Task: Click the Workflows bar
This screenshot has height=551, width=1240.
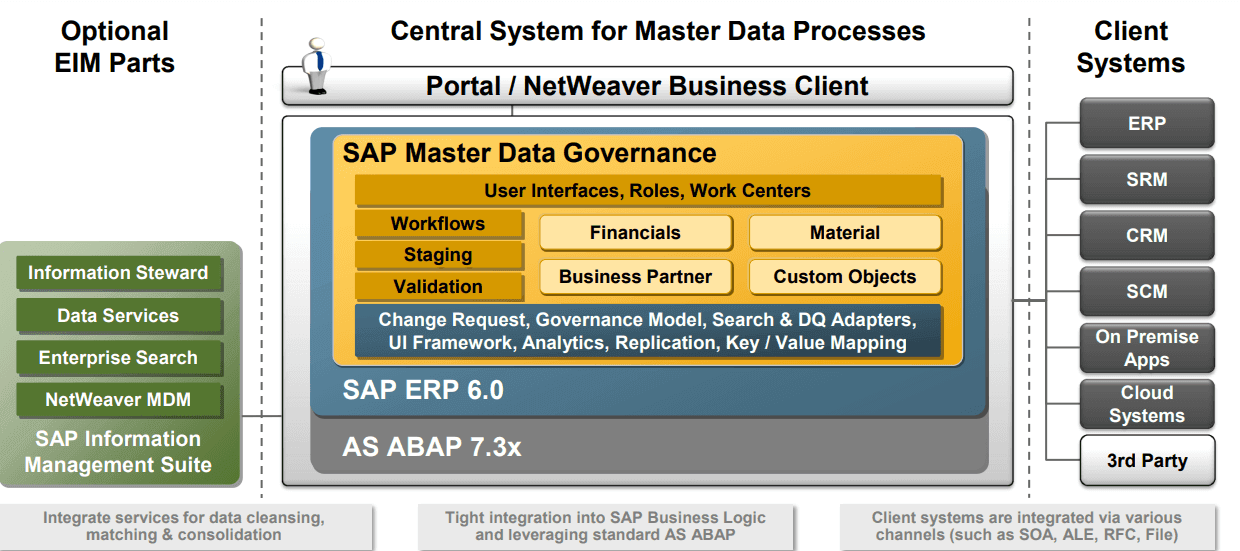Action: point(438,224)
